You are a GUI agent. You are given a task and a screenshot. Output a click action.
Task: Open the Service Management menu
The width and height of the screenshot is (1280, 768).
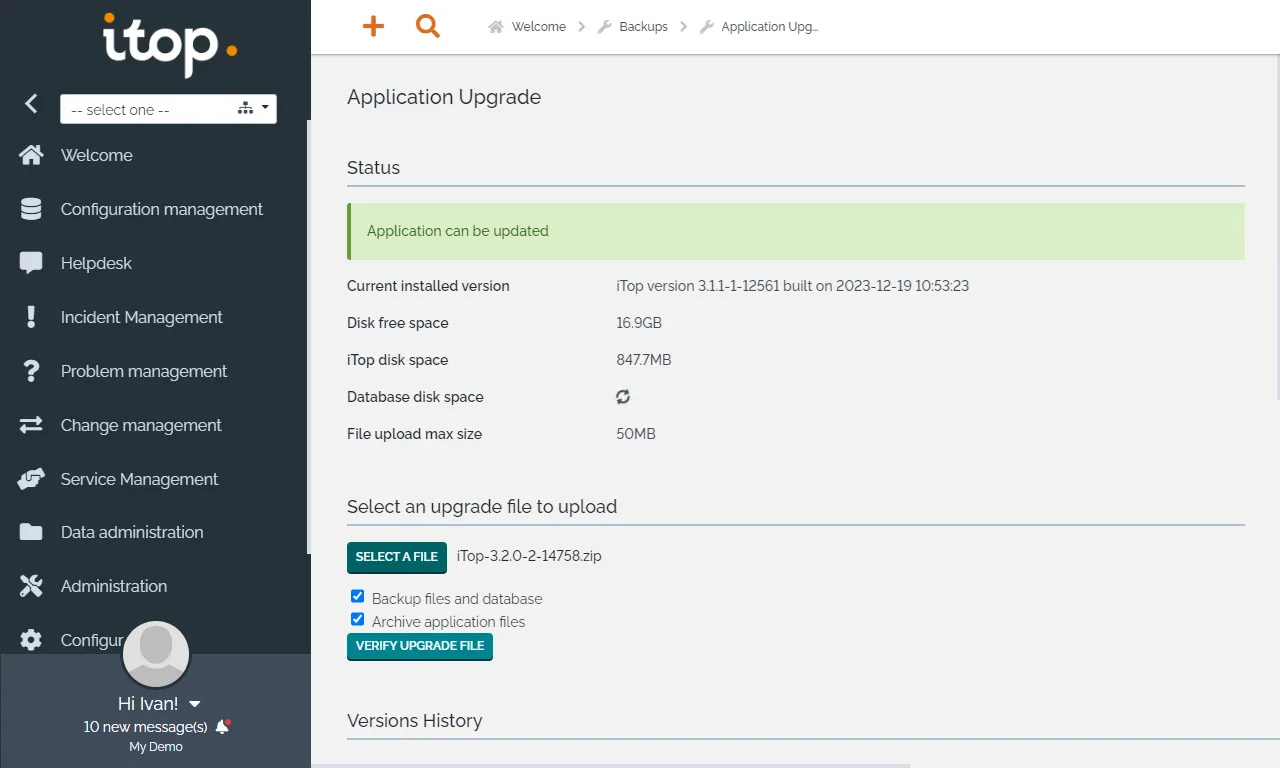139,479
